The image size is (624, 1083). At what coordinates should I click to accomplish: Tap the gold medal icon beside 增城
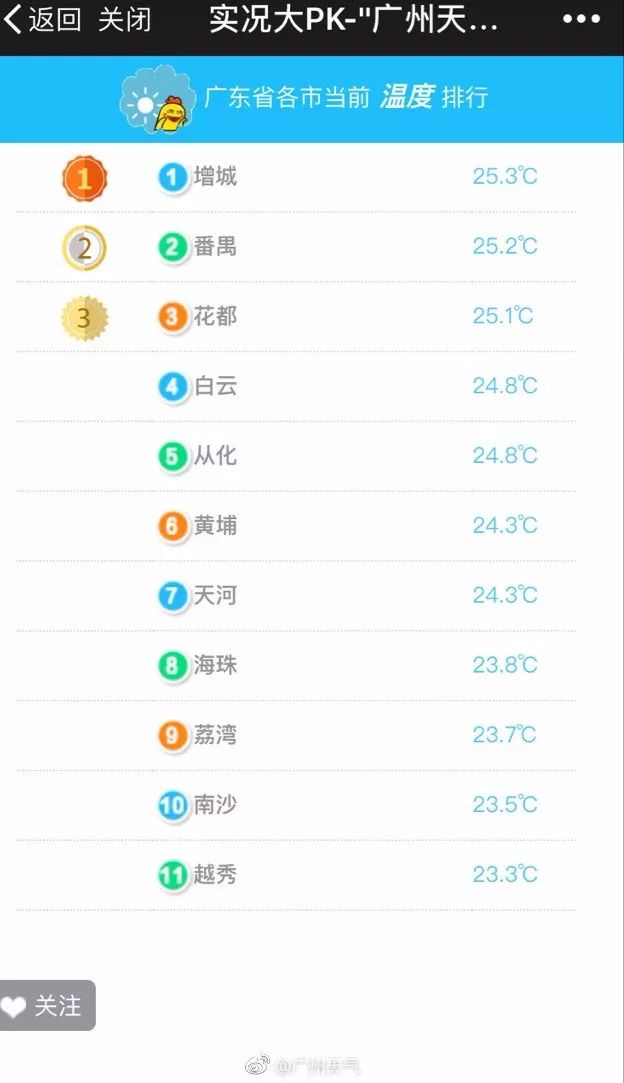click(84, 178)
